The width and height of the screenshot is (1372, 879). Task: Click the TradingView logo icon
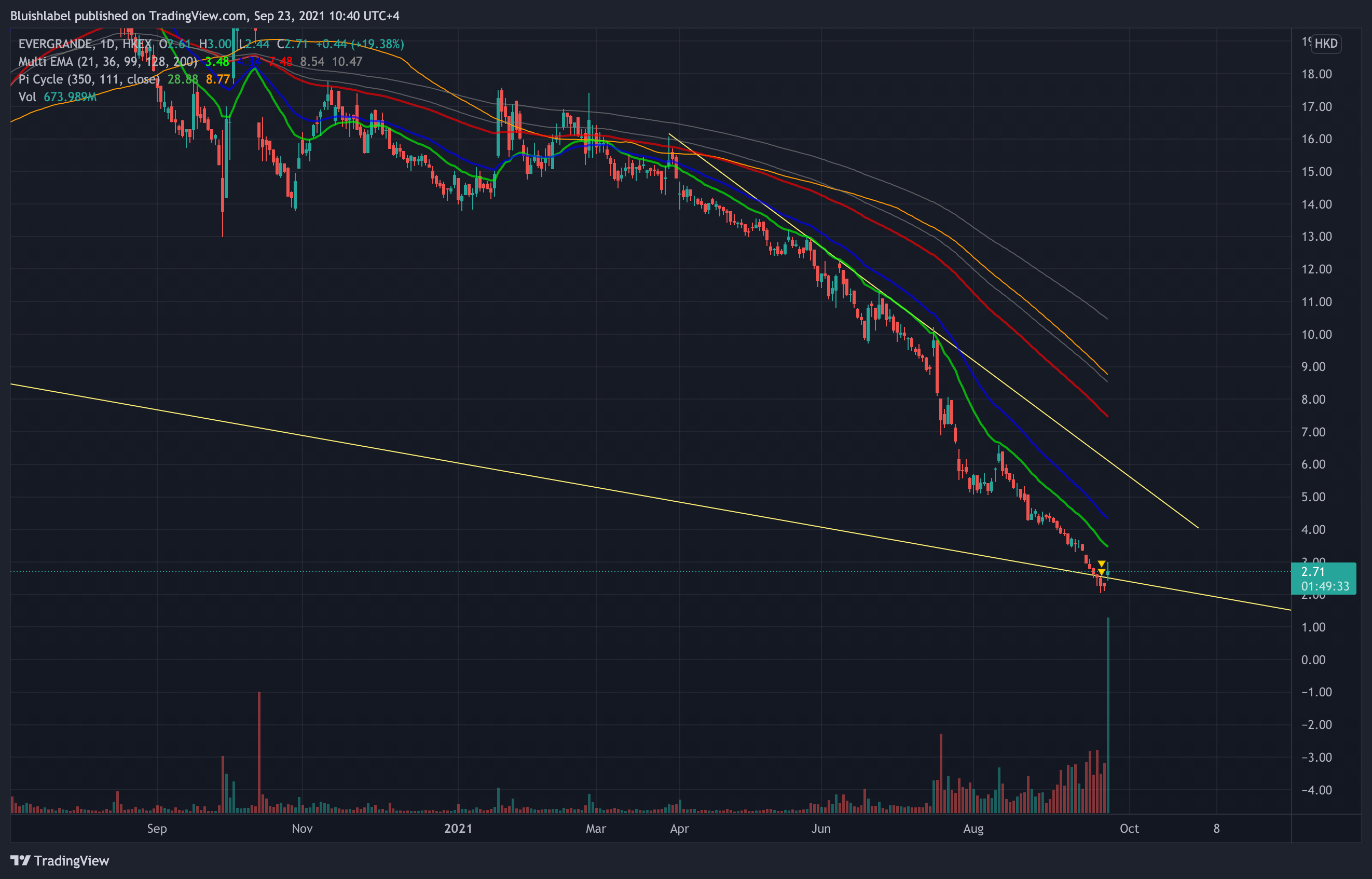(x=21, y=860)
